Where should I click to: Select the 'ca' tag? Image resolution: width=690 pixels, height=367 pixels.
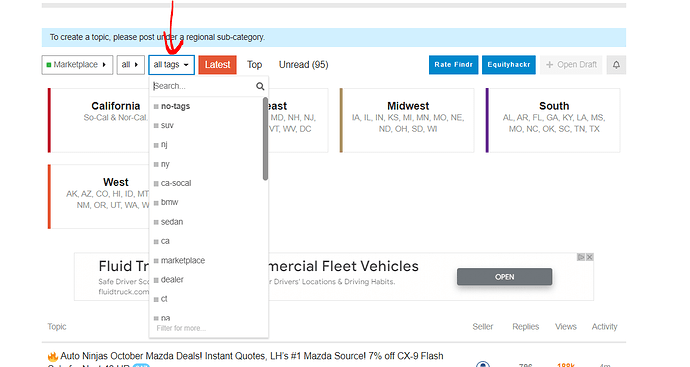(209, 241)
